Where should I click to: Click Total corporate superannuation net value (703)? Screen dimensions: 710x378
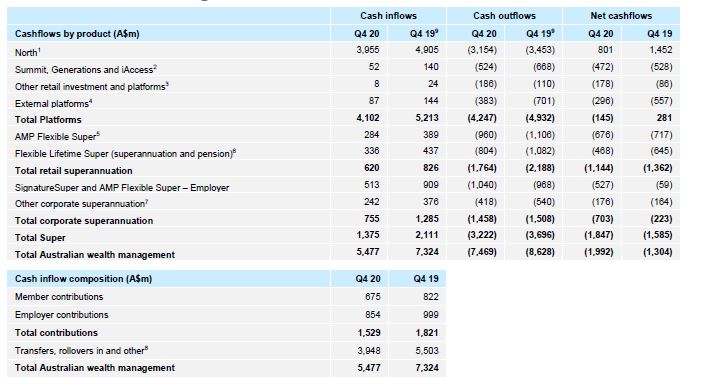tap(603, 219)
